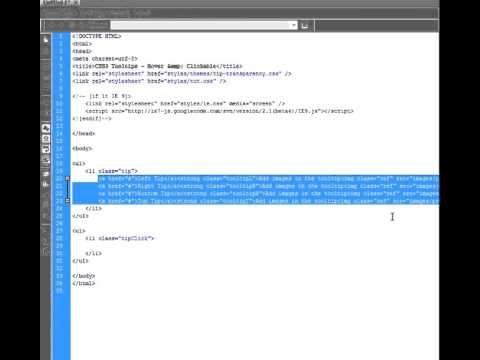Click the Wrap Tag icon in coding toolbar

pos(46,149)
